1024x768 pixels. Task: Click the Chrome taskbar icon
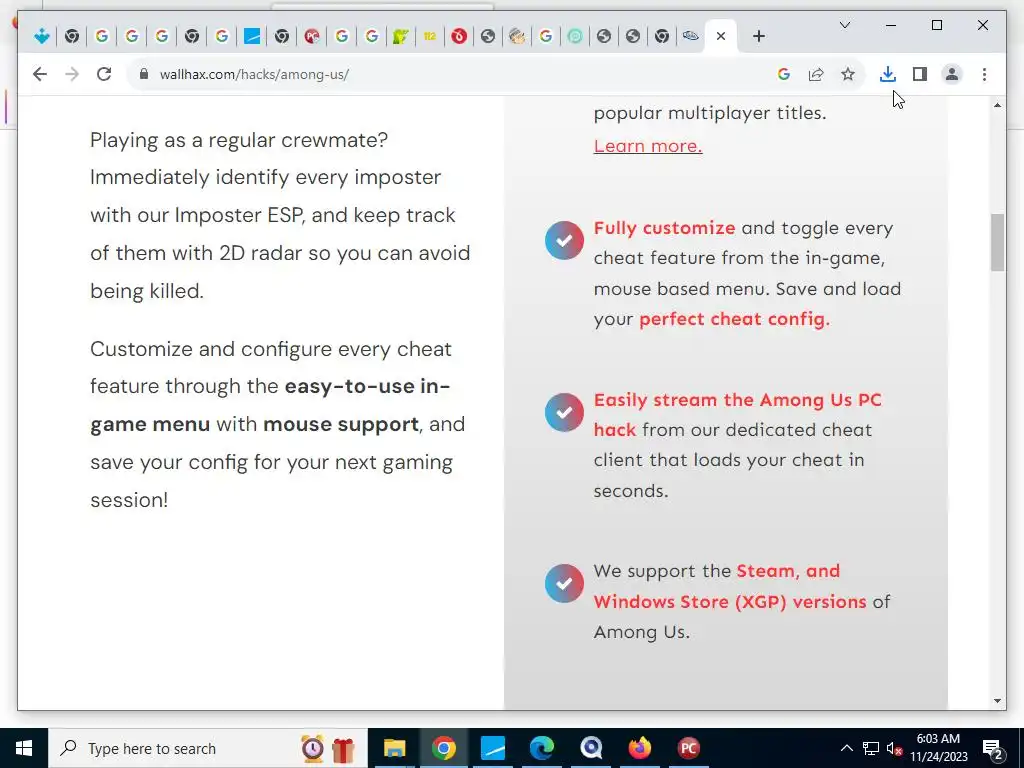(x=443, y=748)
